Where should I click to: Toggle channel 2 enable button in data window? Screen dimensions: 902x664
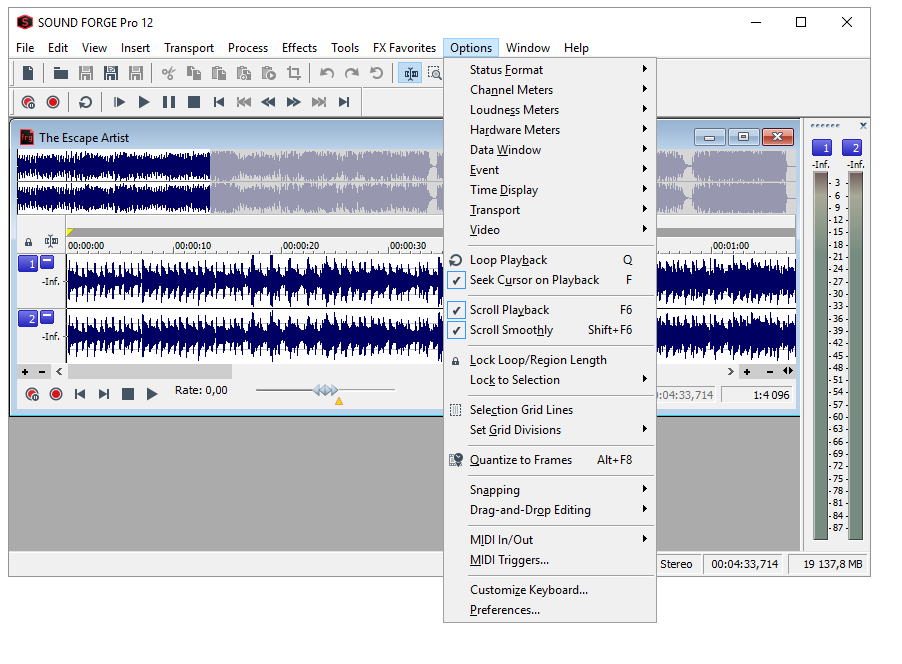coord(28,318)
